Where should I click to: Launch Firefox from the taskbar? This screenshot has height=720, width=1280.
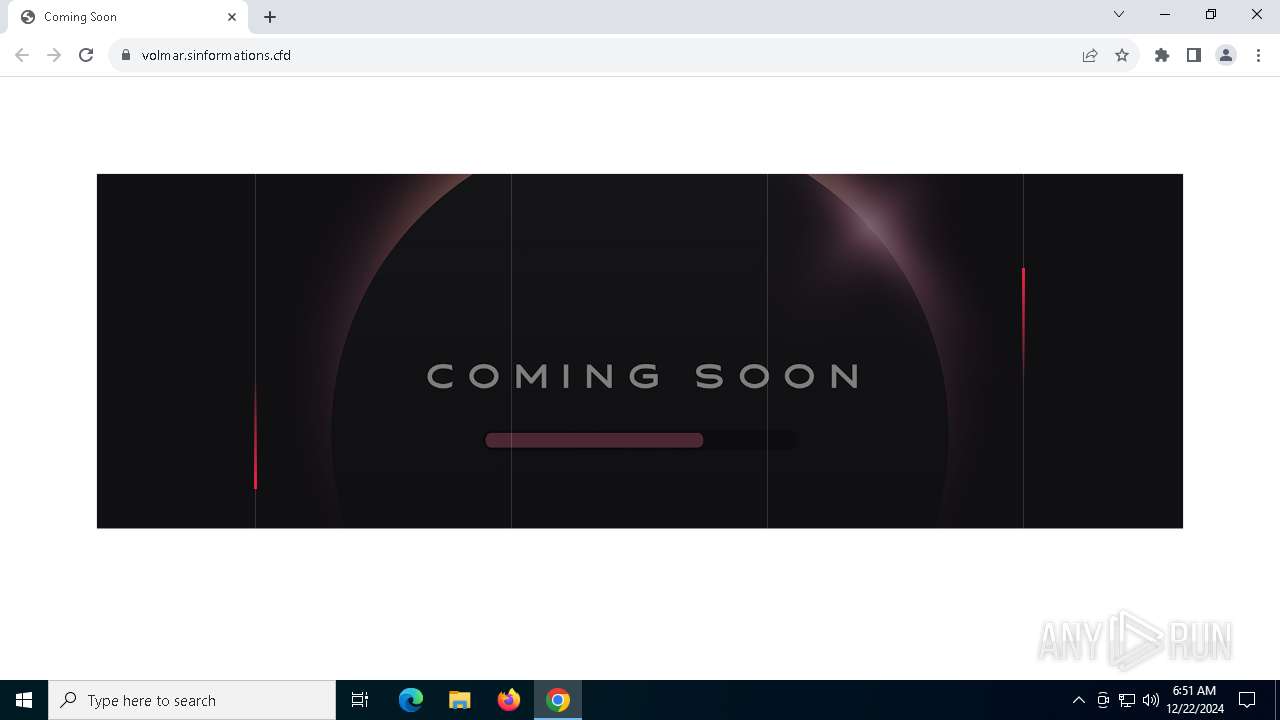509,700
